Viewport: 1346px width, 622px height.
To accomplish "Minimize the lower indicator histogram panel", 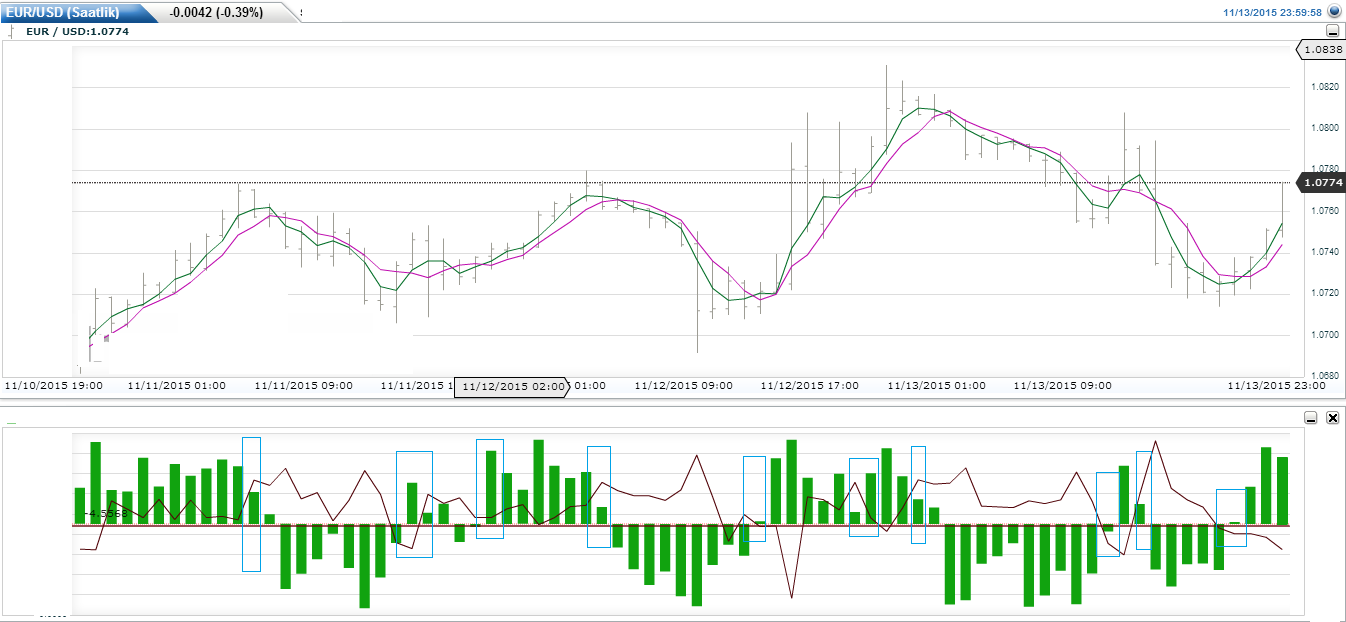I will 1312,418.
